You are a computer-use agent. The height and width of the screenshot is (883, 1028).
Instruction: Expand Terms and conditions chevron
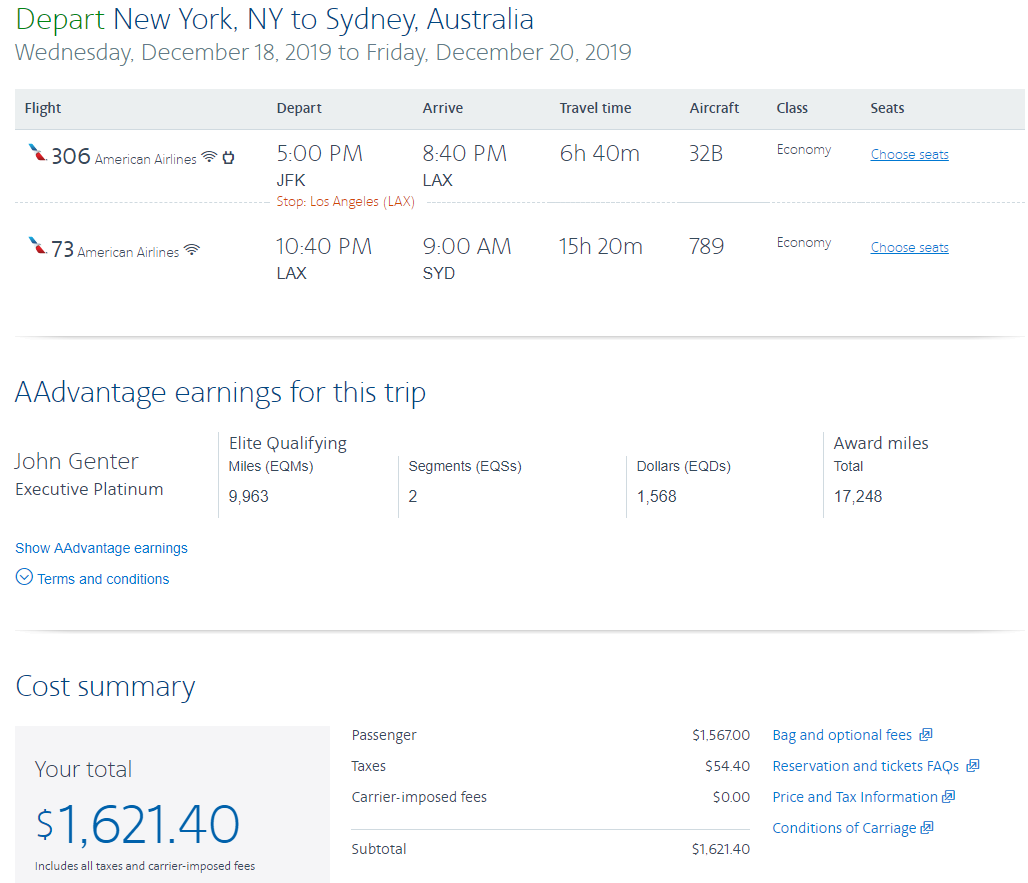point(25,578)
